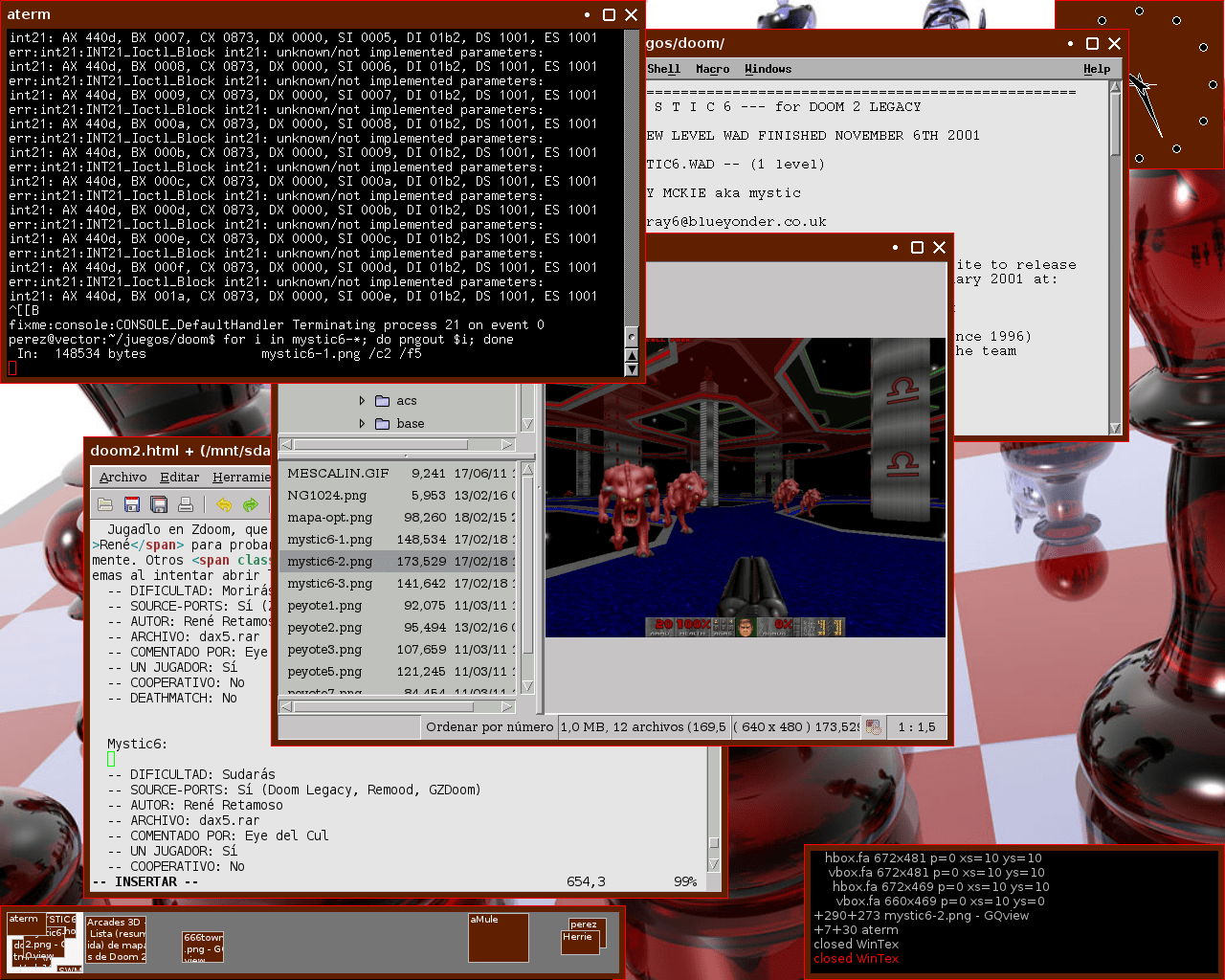
Task: Click the Print icon in gvim toolbar
Action: coord(186,504)
